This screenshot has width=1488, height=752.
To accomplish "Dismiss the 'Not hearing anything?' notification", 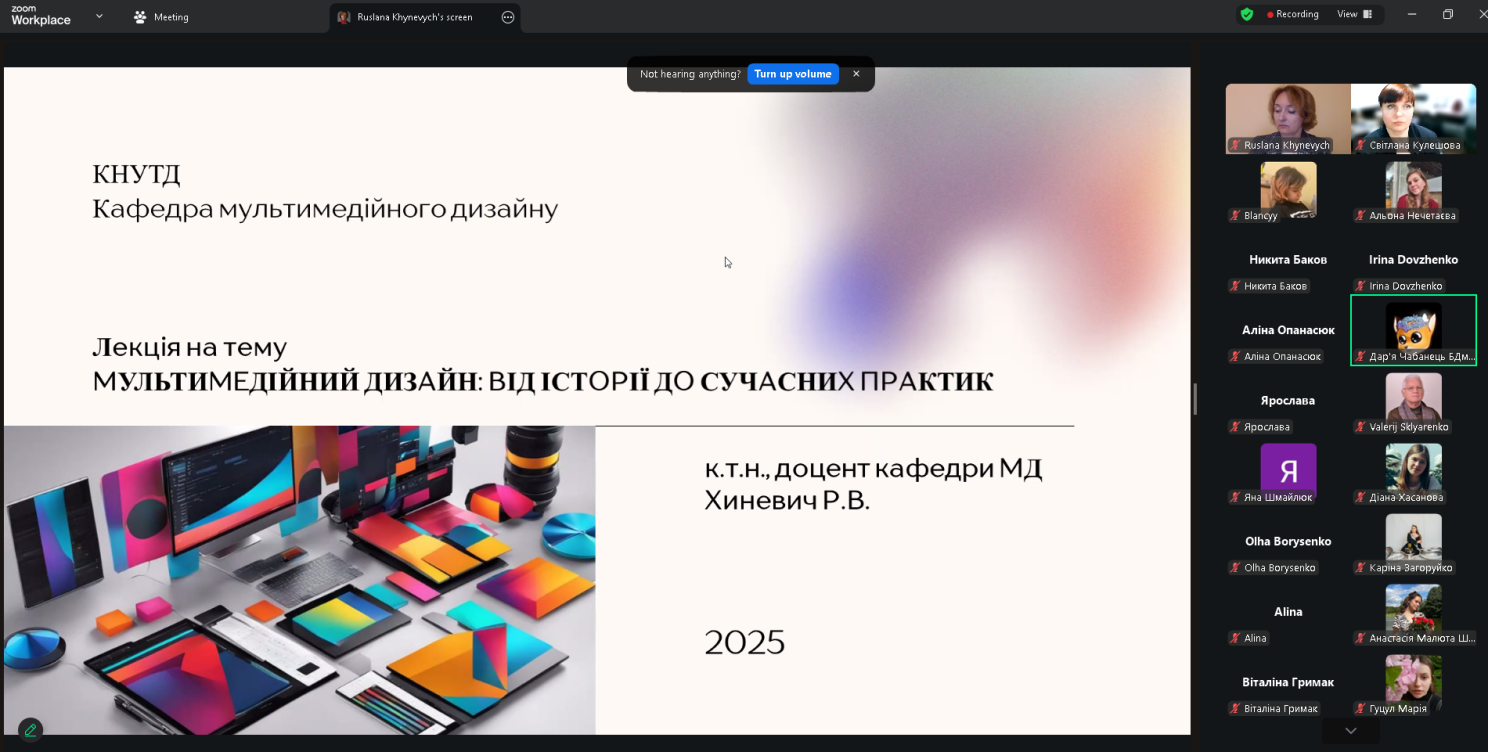I will [x=856, y=74].
